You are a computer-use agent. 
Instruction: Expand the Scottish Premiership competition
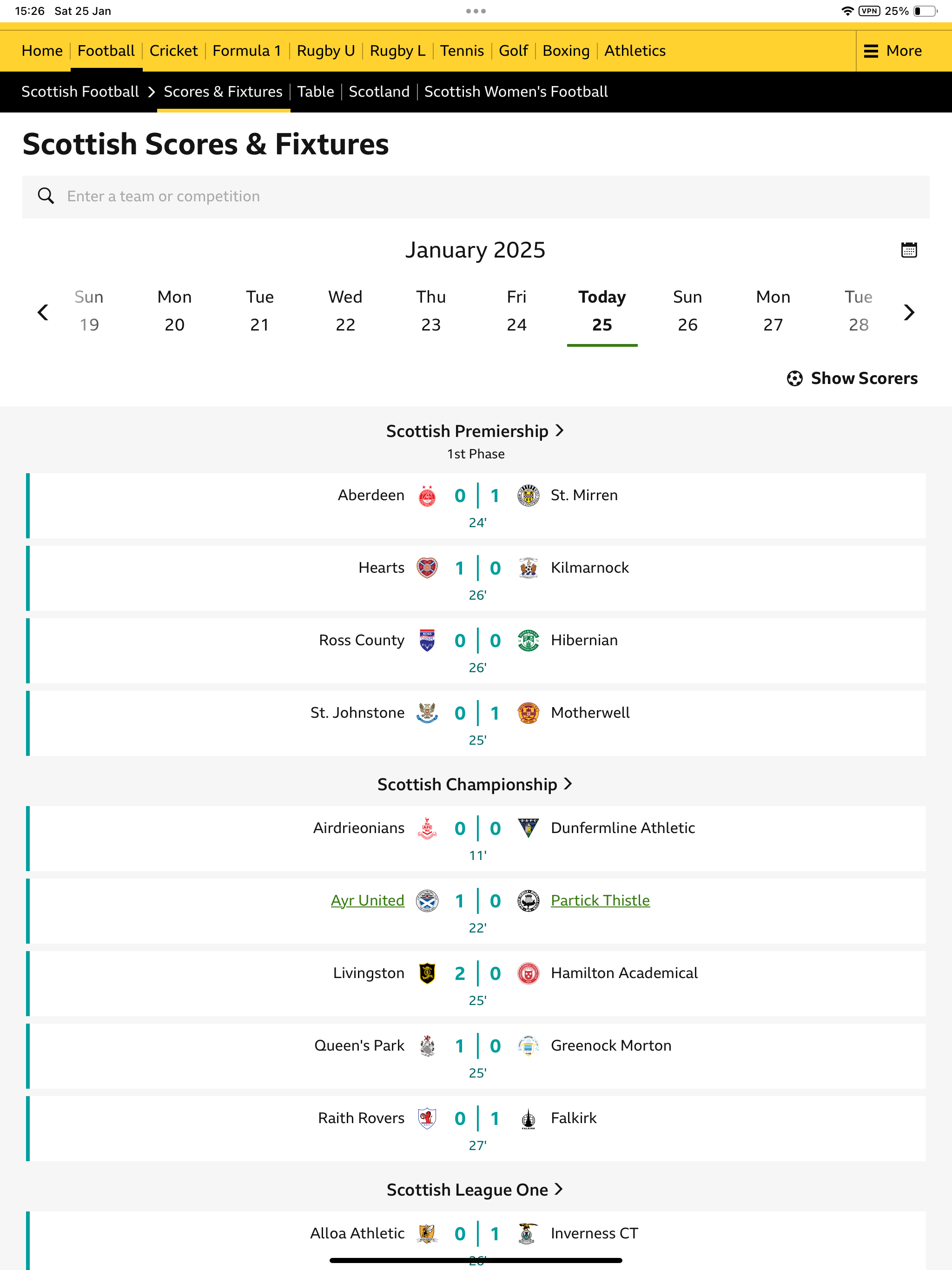click(x=476, y=431)
